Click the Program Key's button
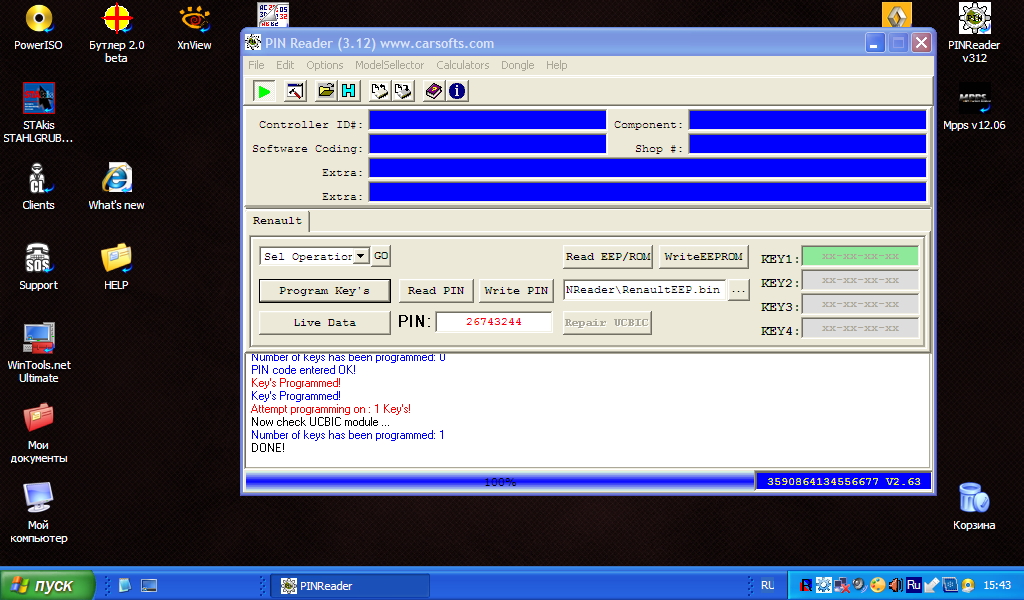The image size is (1024, 600). pos(325,291)
